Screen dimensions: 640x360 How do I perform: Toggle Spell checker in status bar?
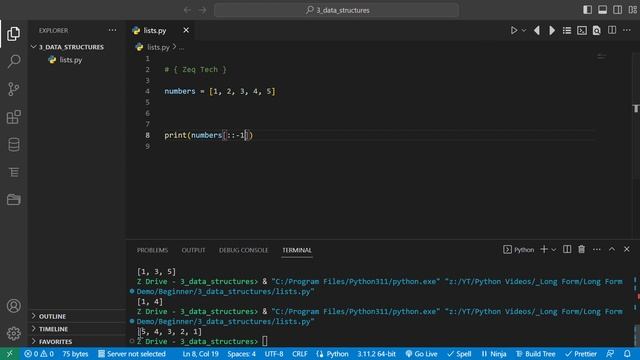click(459, 354)
